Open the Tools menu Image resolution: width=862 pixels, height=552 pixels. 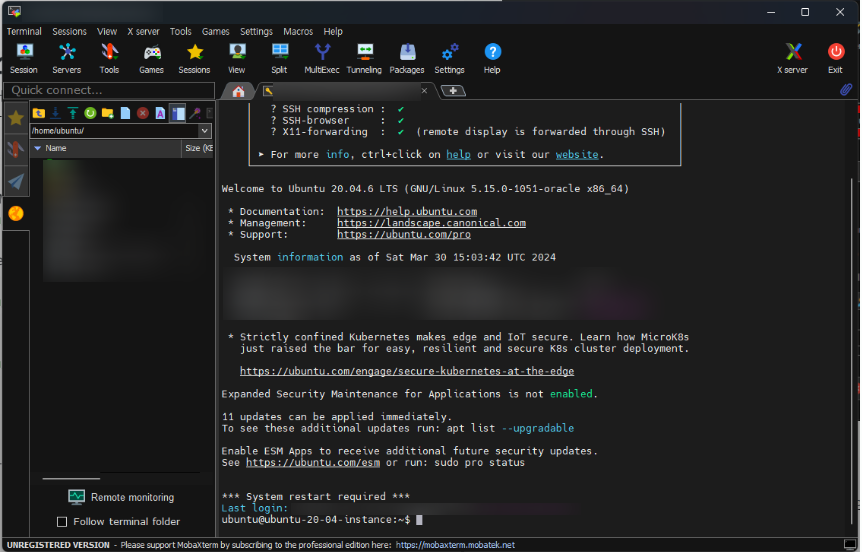tap(180, 31)
